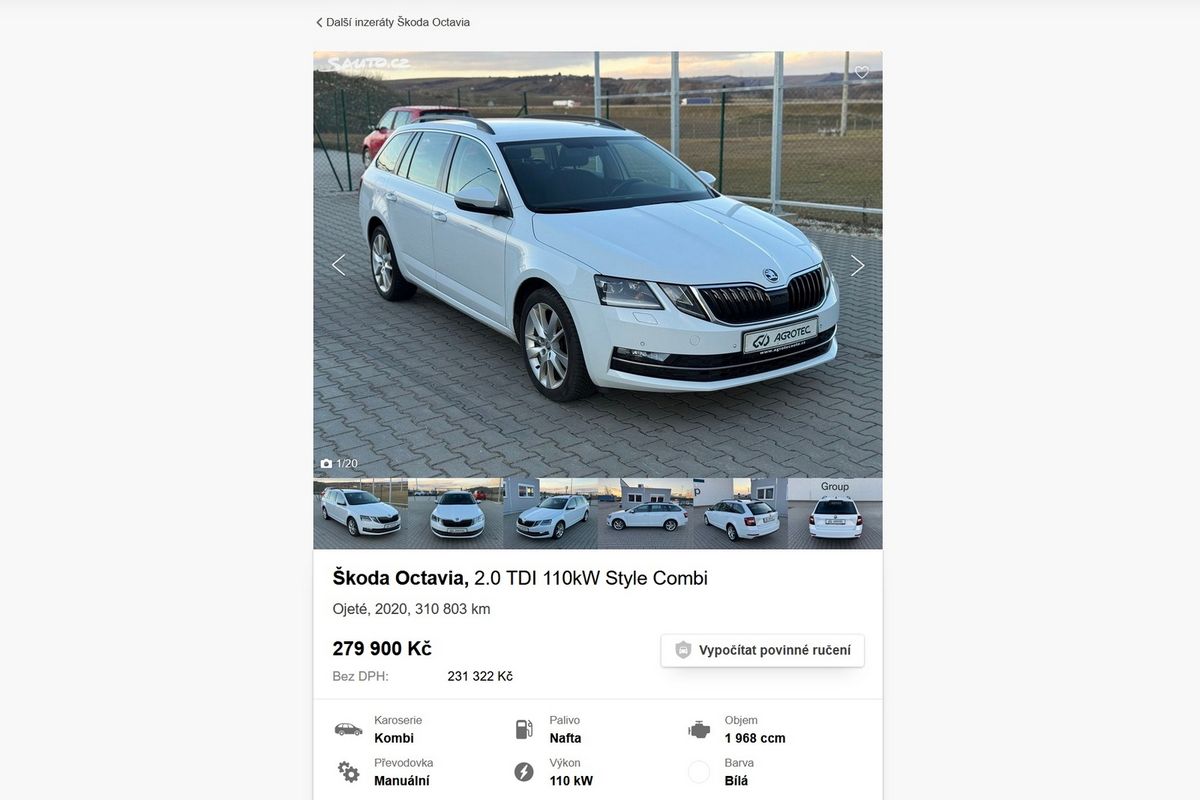Add listing to favorites with heart icon
Image resolution: width=1200 pixels, height=800 pixels.
[861, 72]
